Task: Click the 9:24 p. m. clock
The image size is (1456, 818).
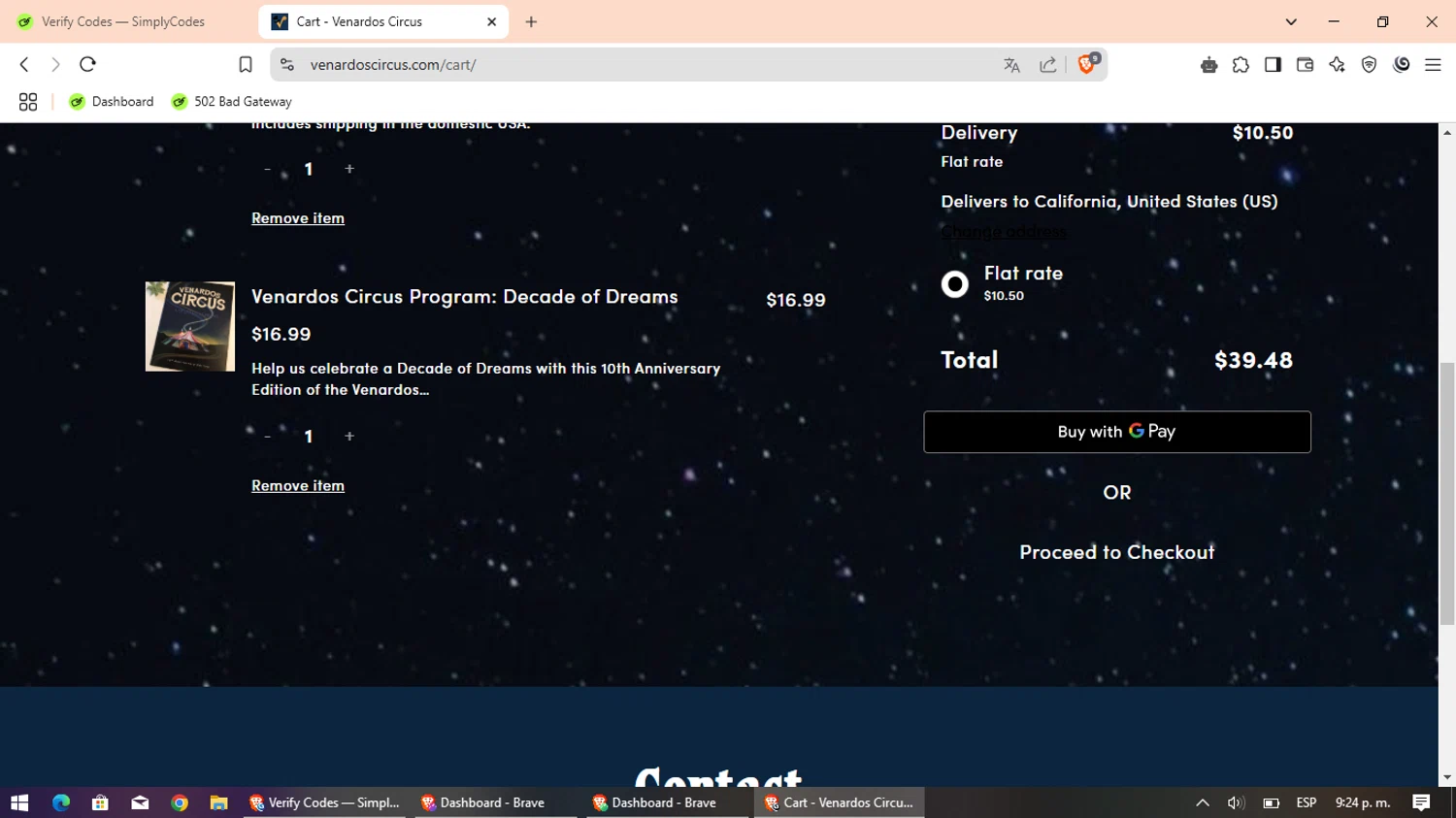Action: [x=1363, y=802]
